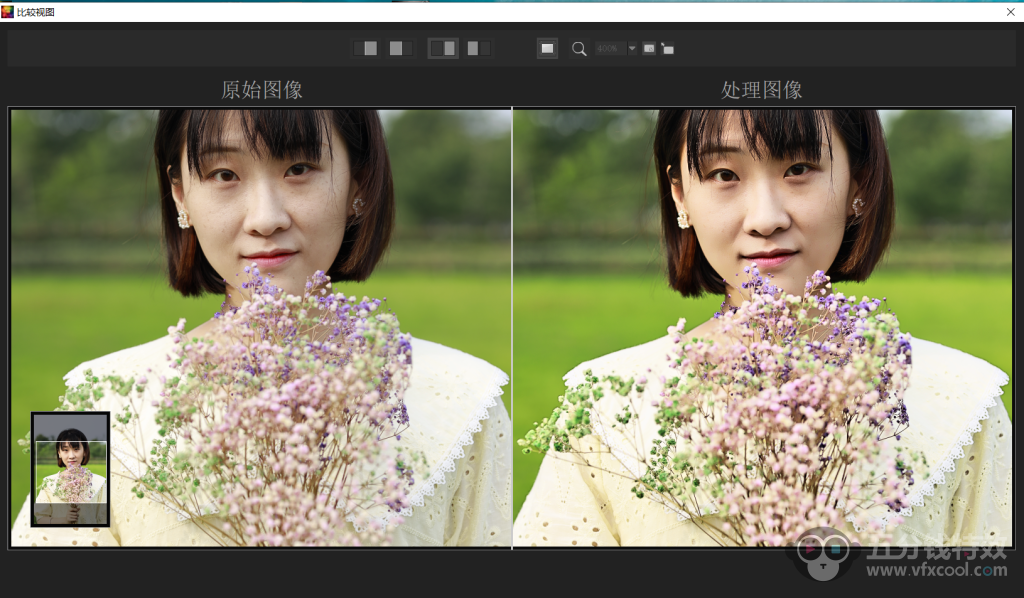The width and height of the screenshot is (1024, 598).
Task: Click the rightmost toolbar icon with the arrow
Action: coord(667,48)
